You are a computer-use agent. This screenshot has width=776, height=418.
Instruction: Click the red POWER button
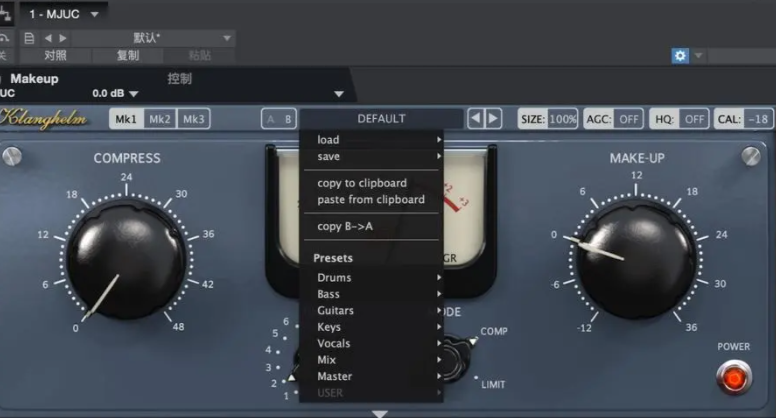click(734, 378)
